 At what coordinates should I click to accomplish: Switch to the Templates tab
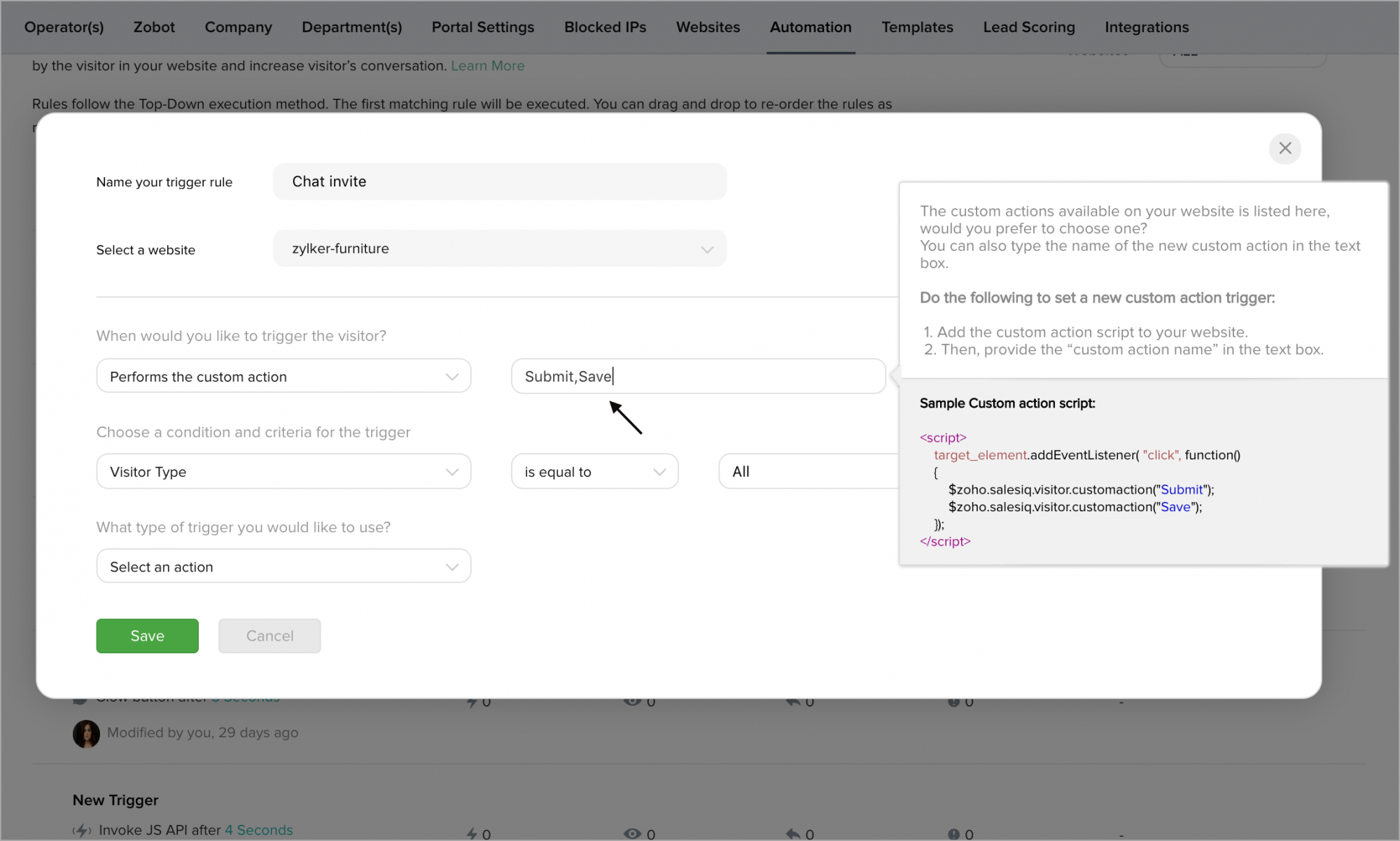[917, 27]
